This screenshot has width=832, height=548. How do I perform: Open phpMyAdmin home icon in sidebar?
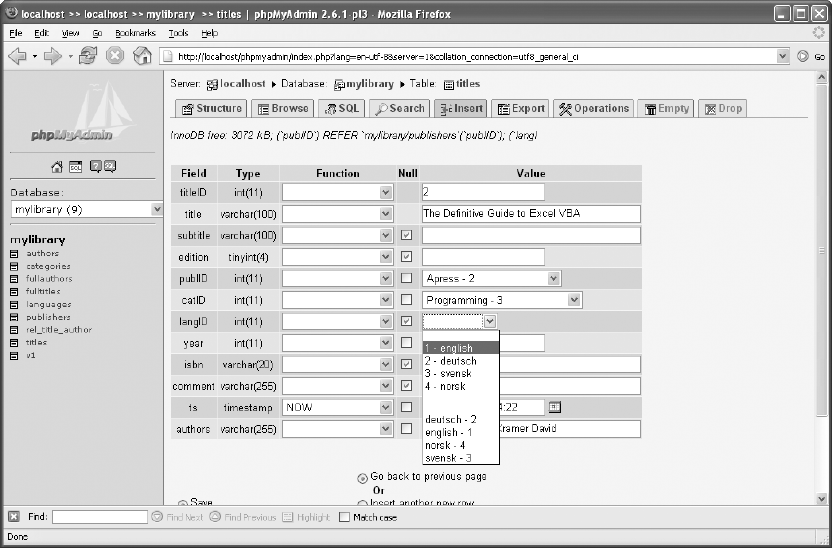(57, 167)
